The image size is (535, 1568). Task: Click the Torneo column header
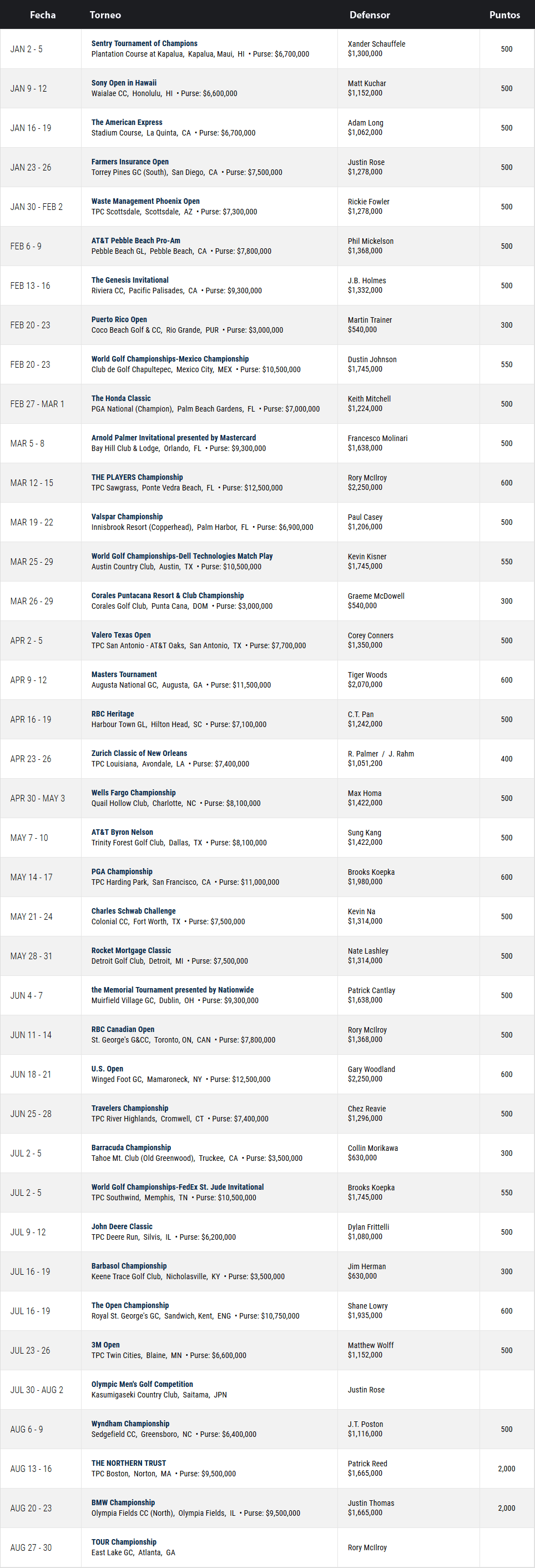105,14
